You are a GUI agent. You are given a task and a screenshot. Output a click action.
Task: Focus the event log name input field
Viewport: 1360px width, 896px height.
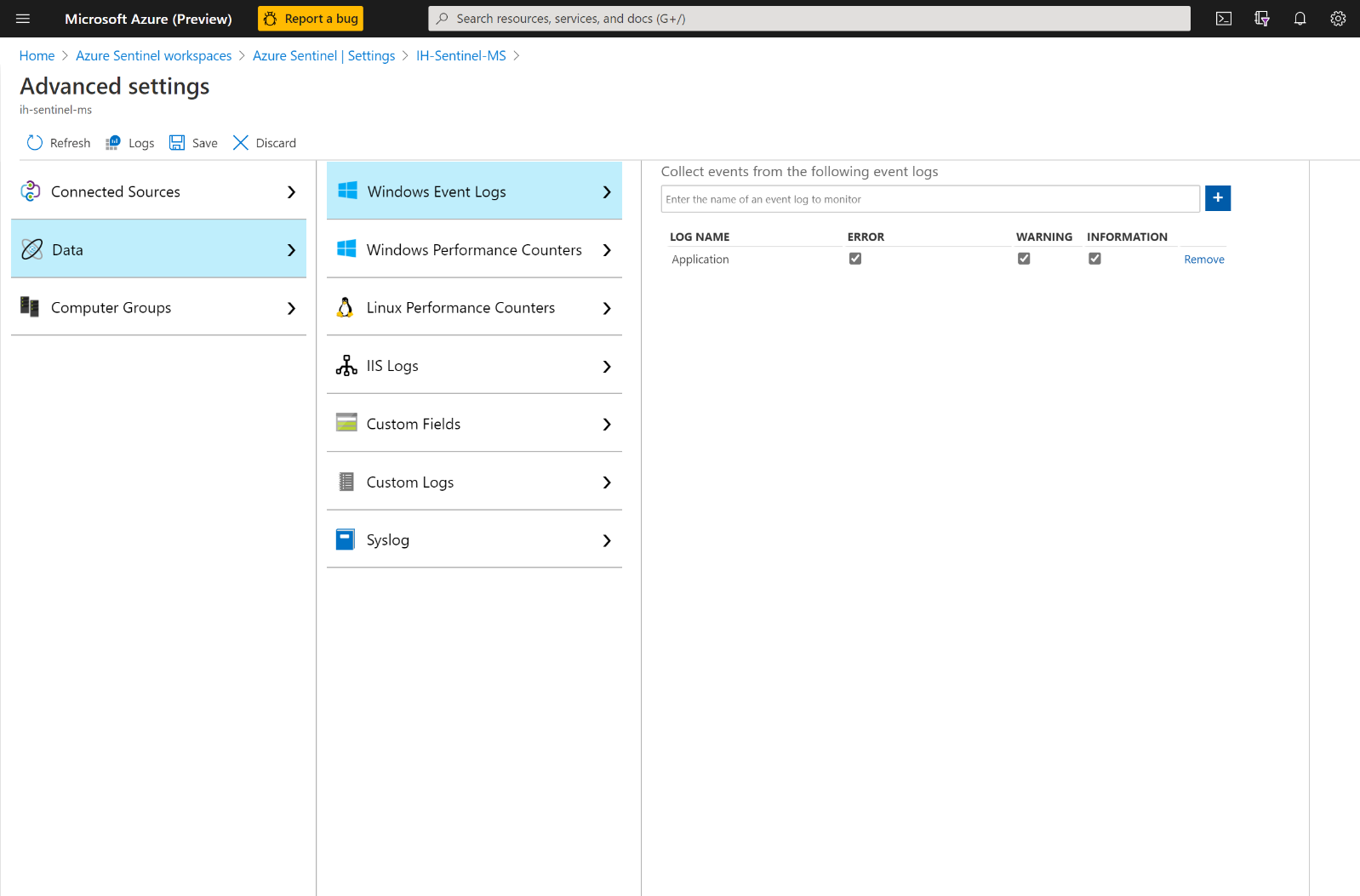(930, 199)
